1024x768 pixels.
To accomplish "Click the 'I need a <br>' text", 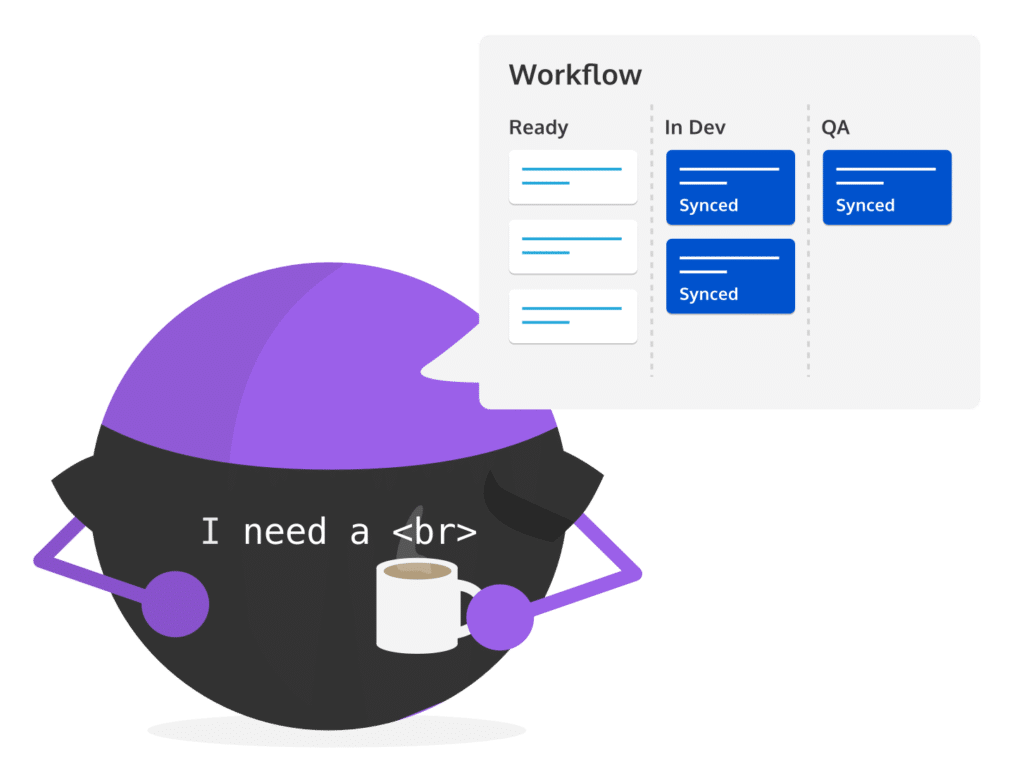I will point(339,532).
